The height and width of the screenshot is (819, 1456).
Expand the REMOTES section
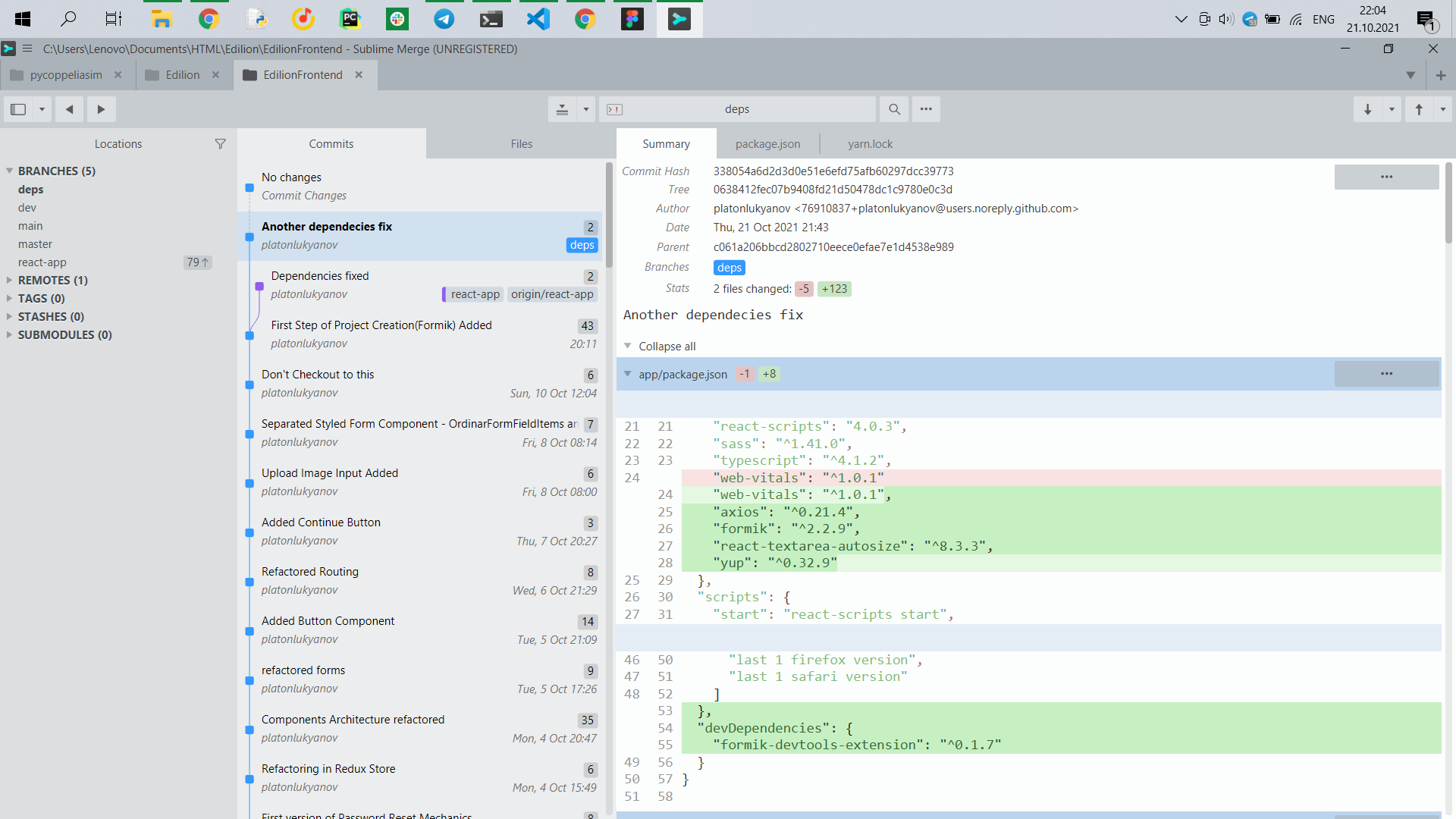[10, 280]
